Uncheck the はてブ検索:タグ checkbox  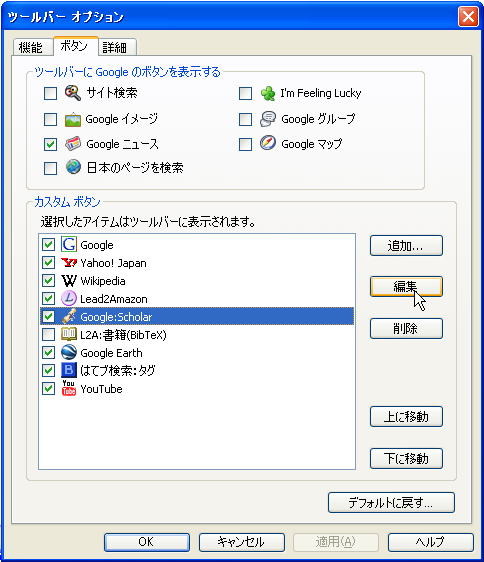(x=48, y=370)
